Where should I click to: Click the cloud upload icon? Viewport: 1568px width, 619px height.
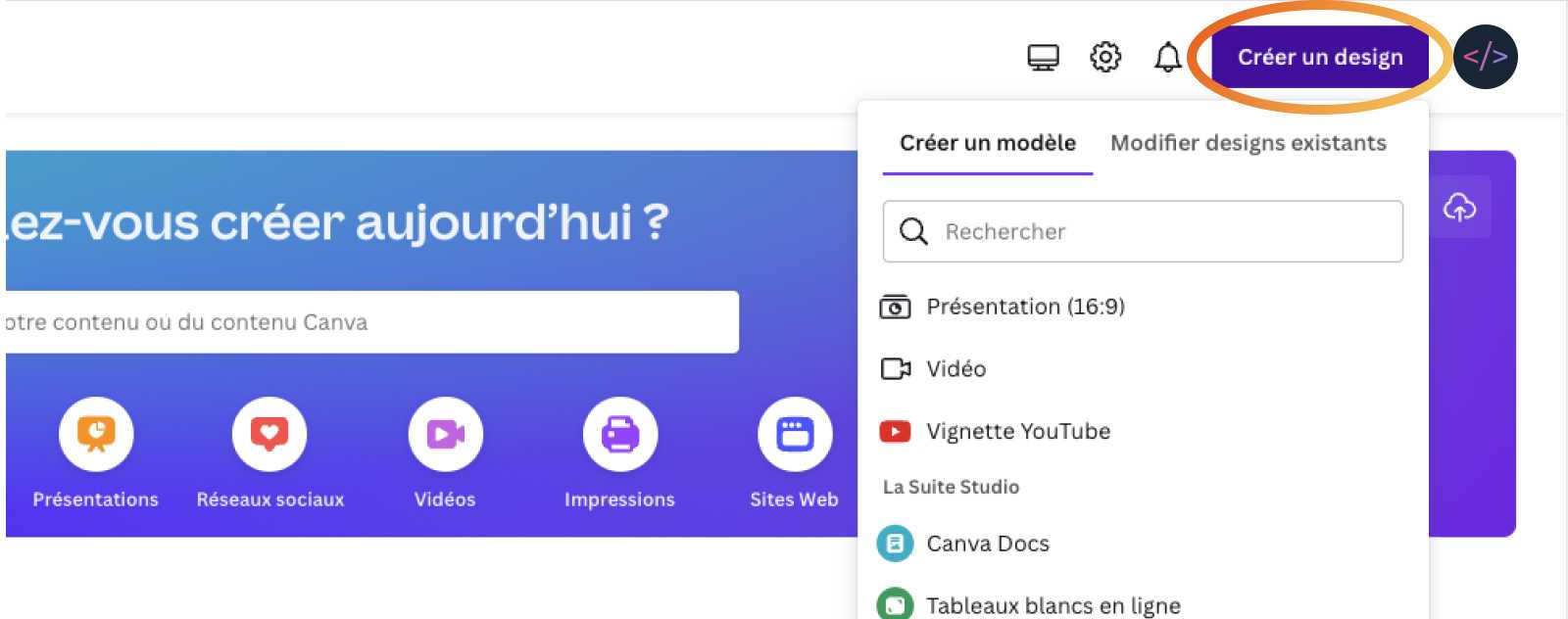click(1459, 207)
